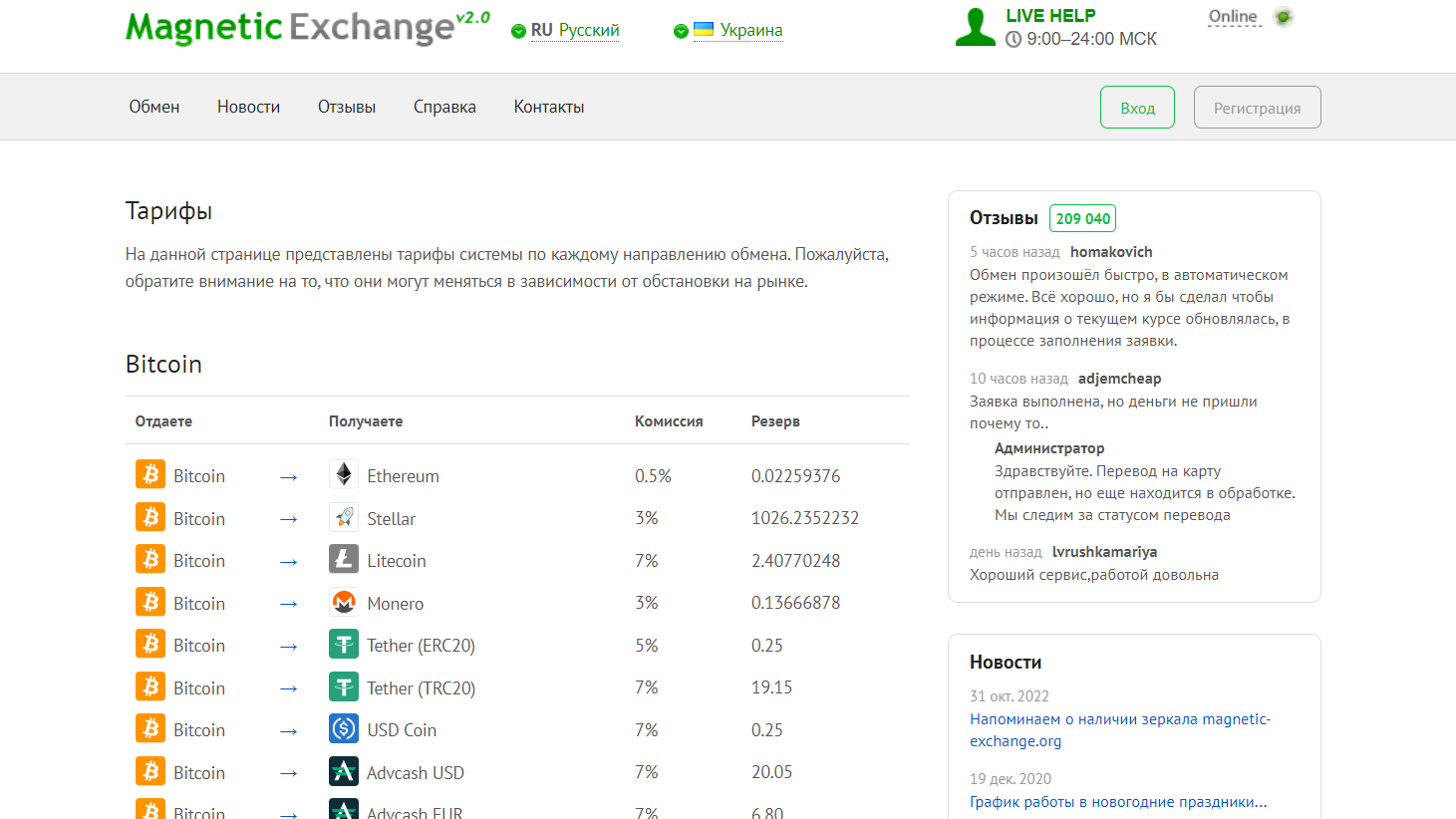Image resolution: width=1456 pixels, height=819 pixels.
Task: Click the Litecoin icon
Action: click(344, 559)
